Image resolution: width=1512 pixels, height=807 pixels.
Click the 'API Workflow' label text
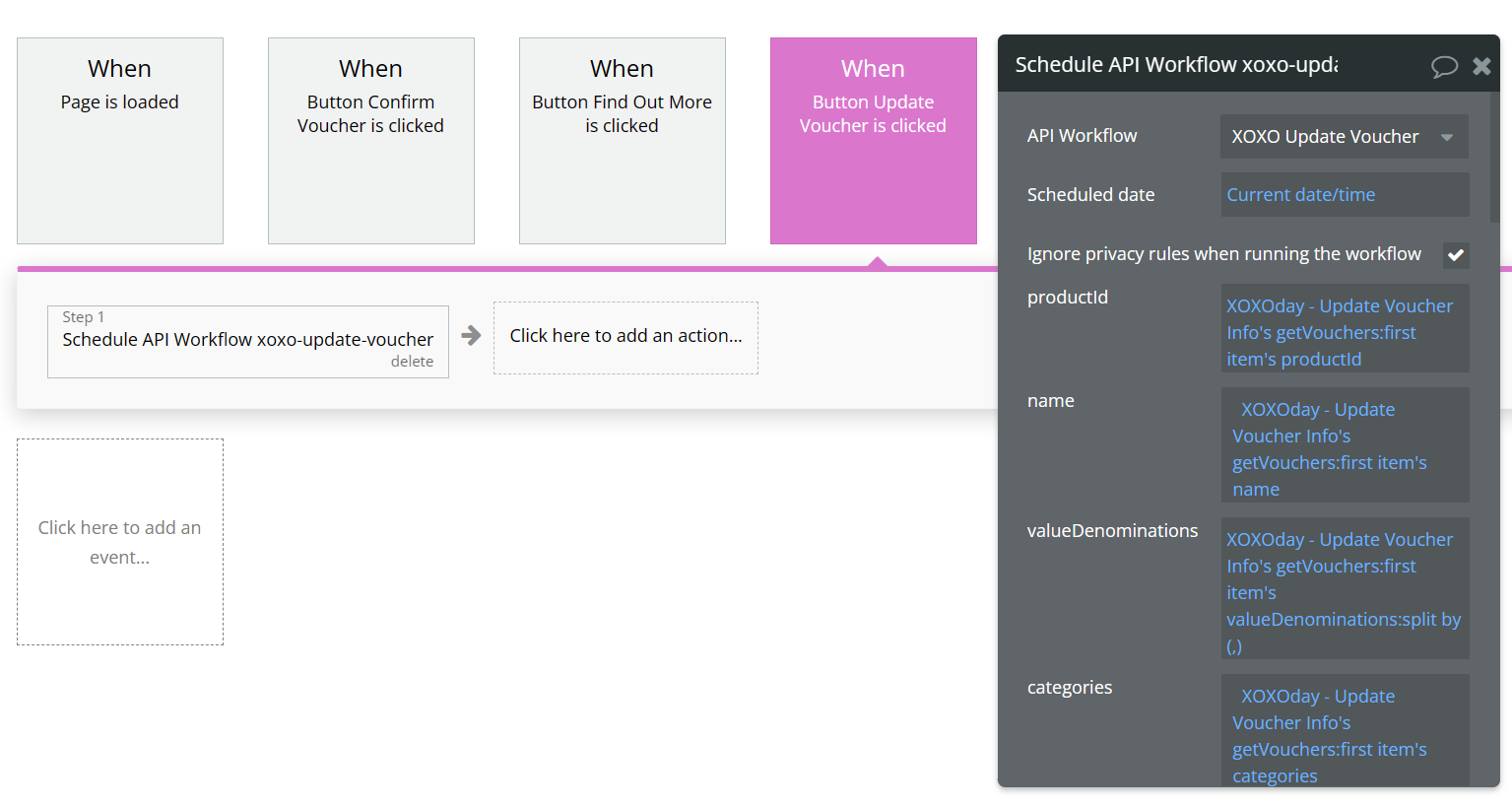click(1082, 136)
